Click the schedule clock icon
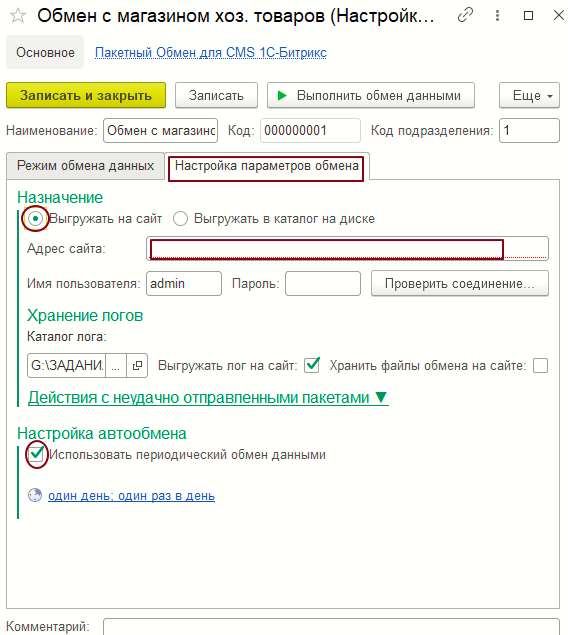The width and height of the screenshot is (568, 635). click(x=35, y=495)
